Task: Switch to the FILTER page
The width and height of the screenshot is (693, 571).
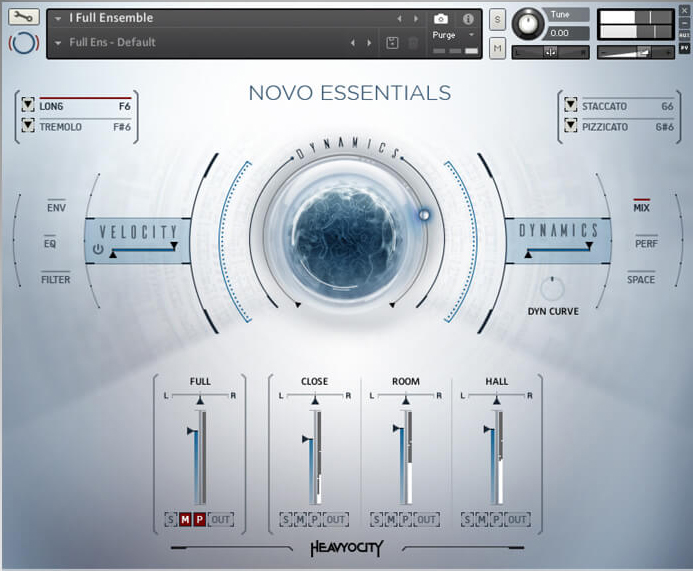Action: 56,279
